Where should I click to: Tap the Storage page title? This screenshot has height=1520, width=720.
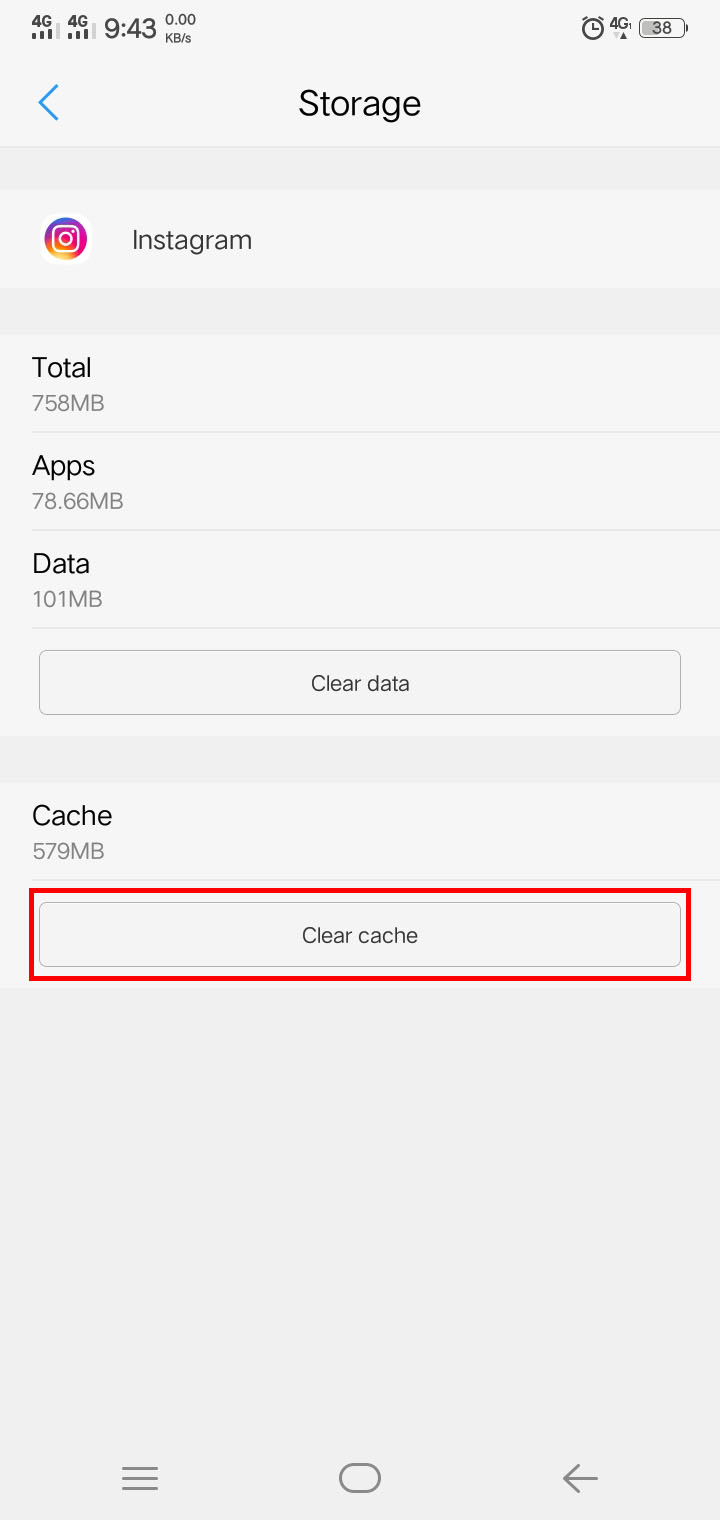click(360, 104)
